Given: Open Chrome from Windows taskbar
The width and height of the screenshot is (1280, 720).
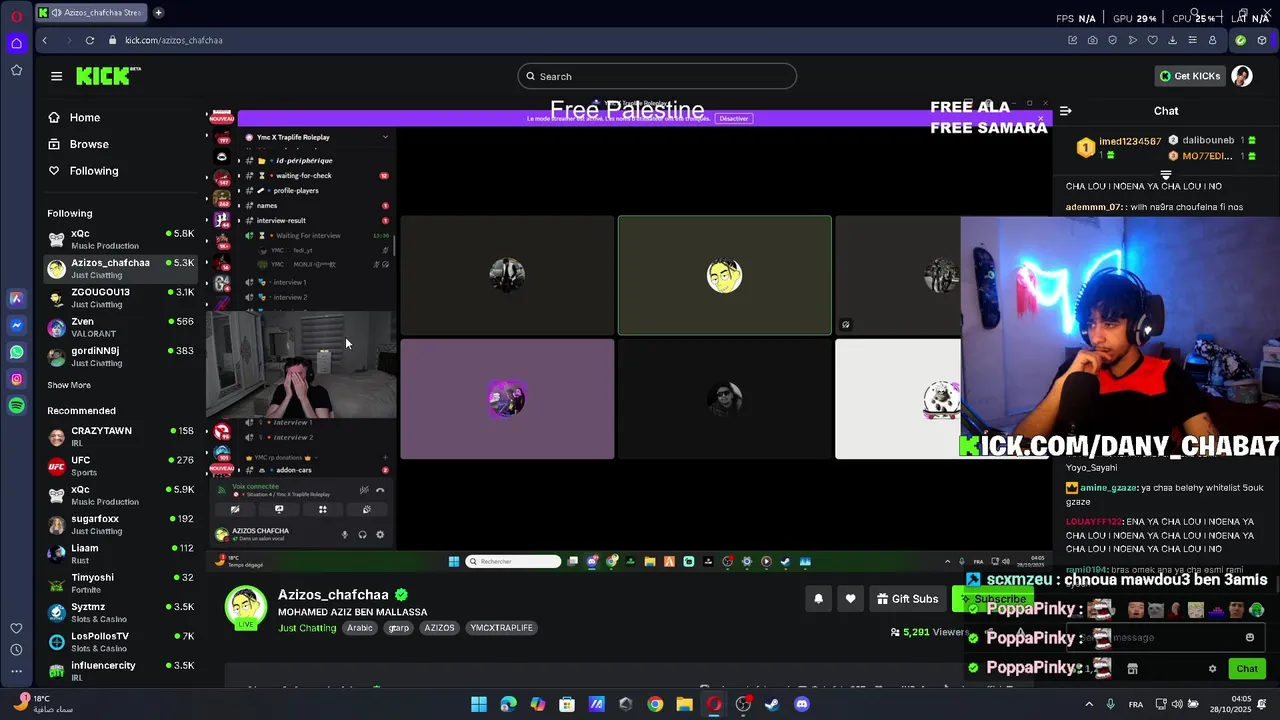Looking at the screenshot, I should pos(655,704).
